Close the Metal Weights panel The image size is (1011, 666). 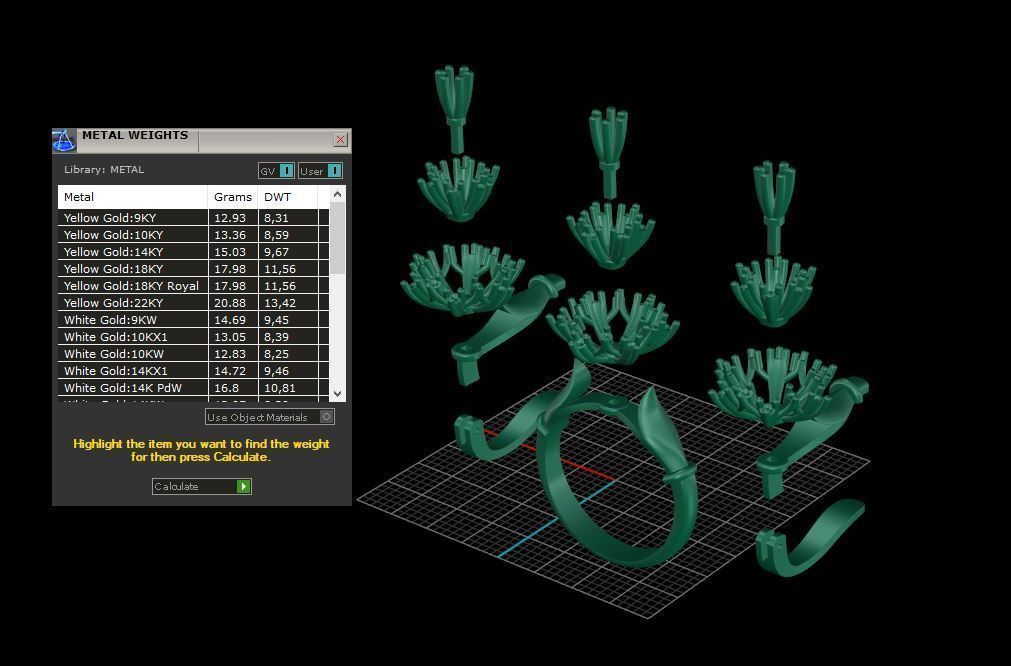tap(340, 139)
